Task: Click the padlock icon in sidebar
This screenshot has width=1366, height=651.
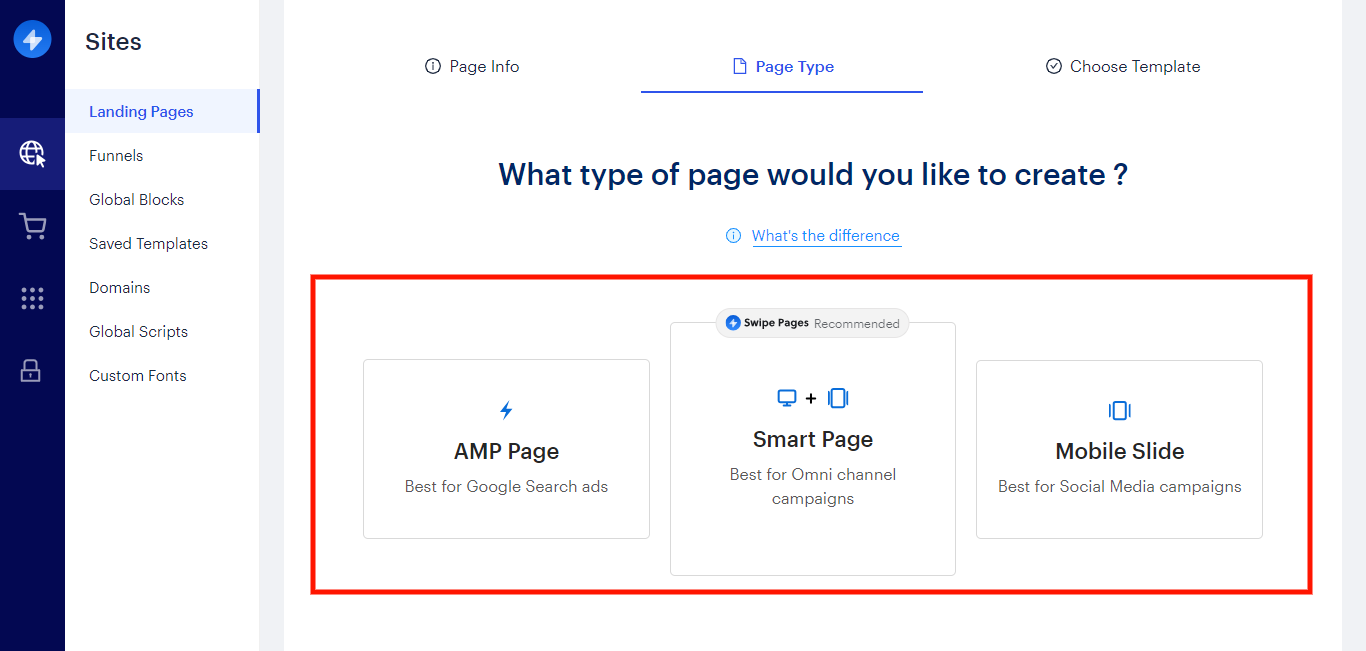Action: (31, 371)
